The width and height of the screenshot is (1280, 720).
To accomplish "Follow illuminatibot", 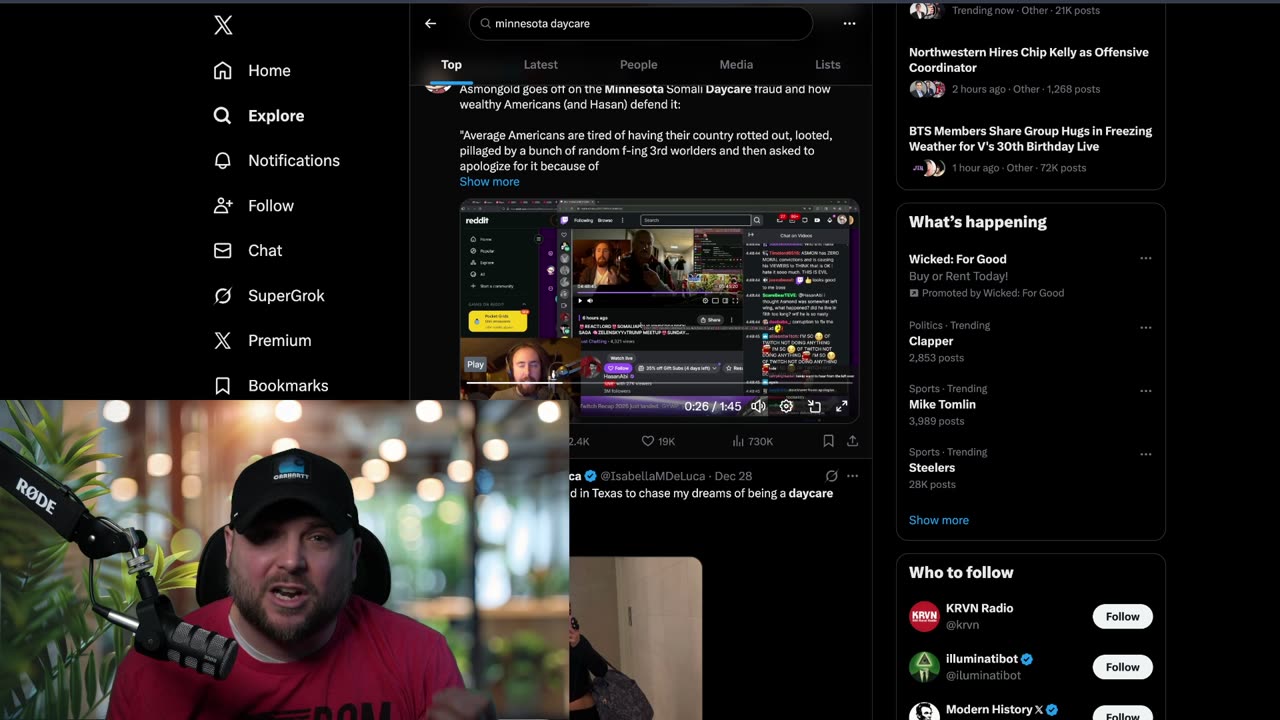I will click(1122, 667).
